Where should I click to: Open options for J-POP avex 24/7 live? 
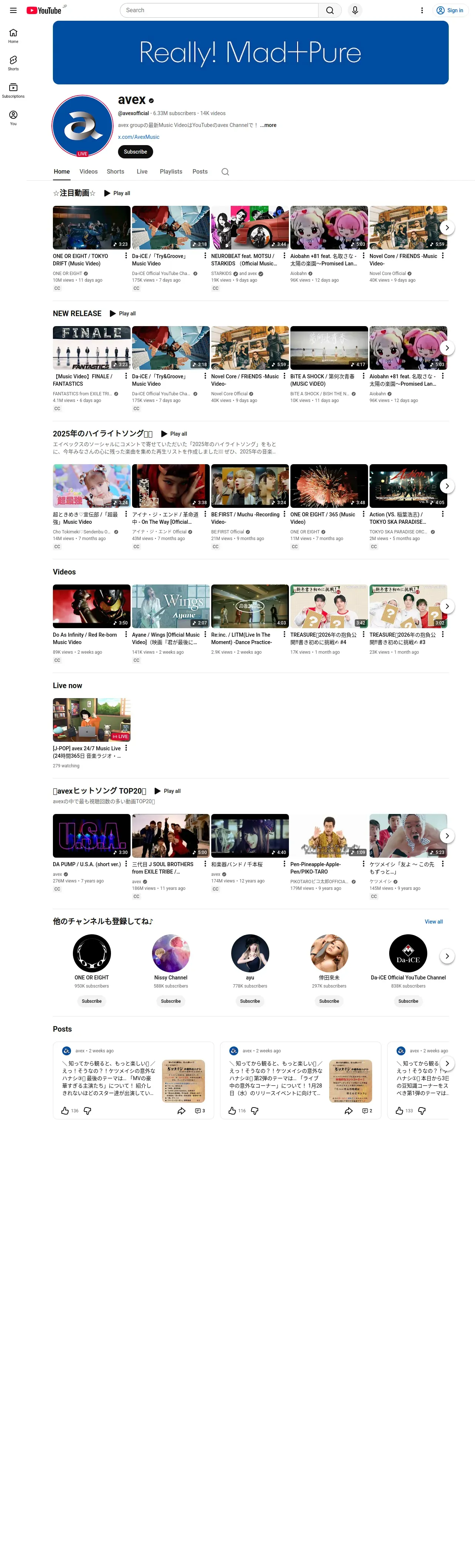coord(126,749)
